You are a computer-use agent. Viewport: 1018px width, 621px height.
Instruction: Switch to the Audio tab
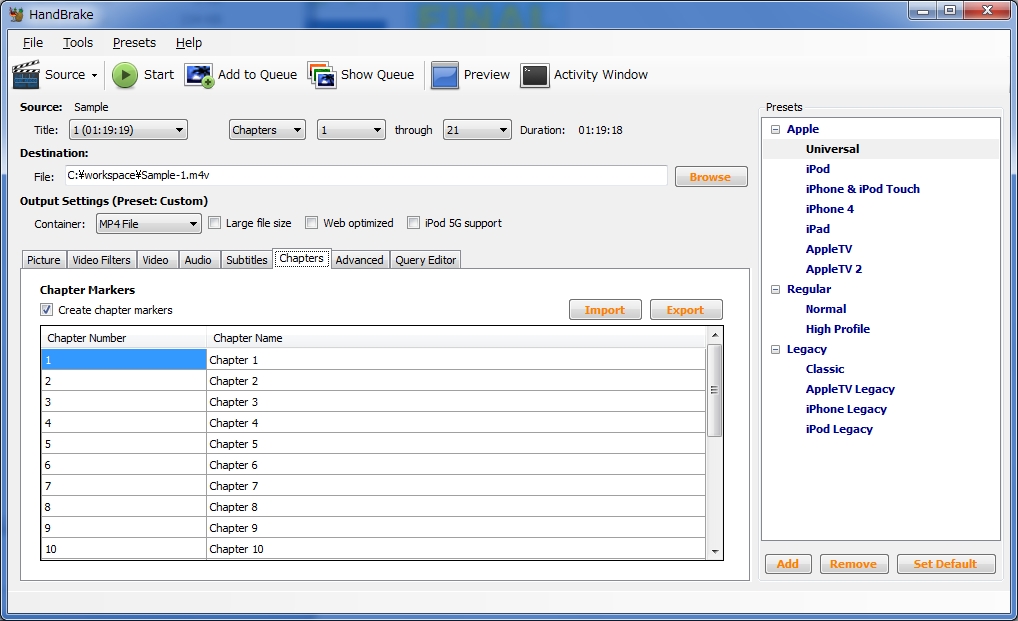(198, 260)
